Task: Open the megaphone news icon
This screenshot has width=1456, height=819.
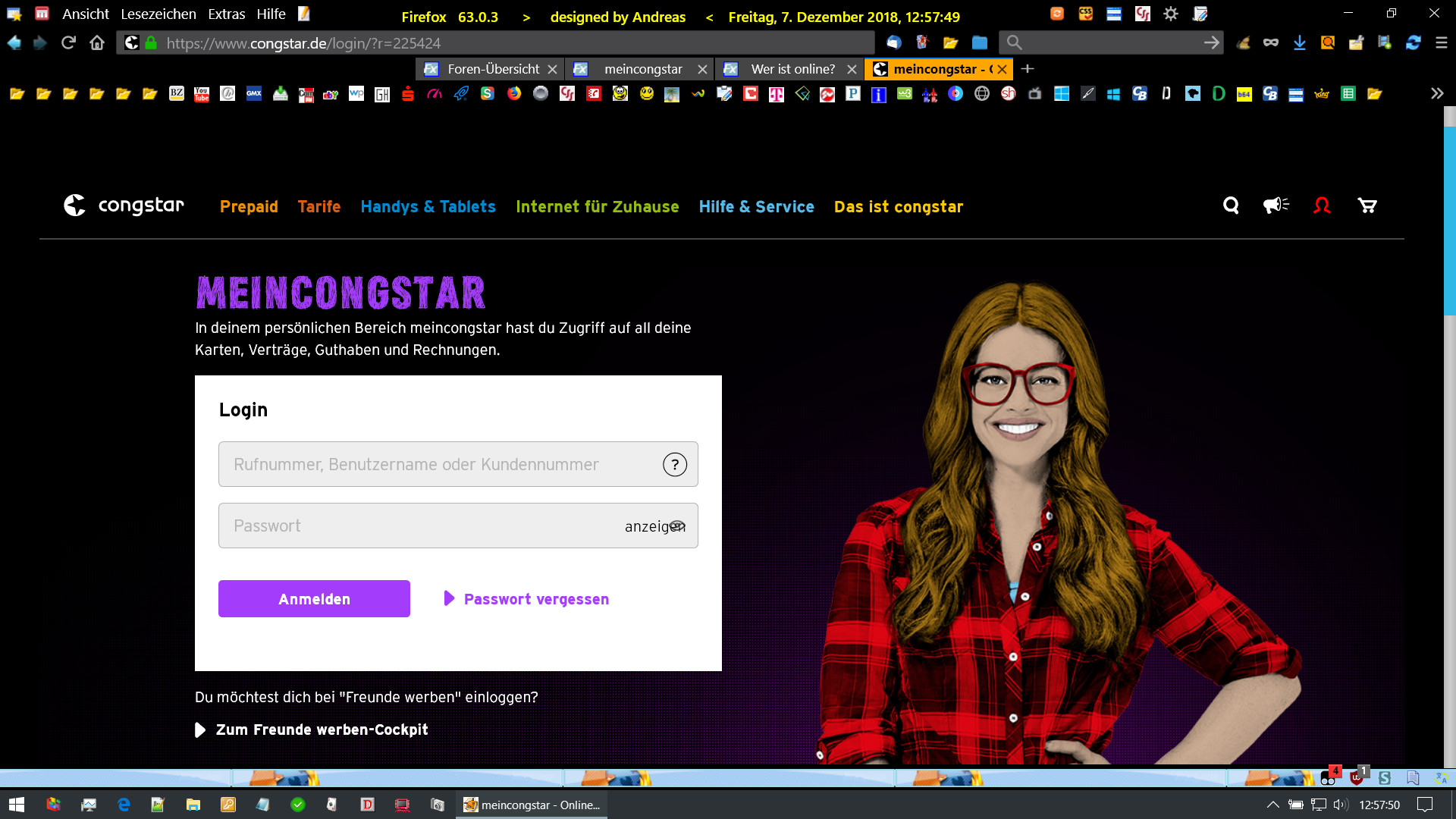Action: pyautogui.click(x=1276, y=206)
